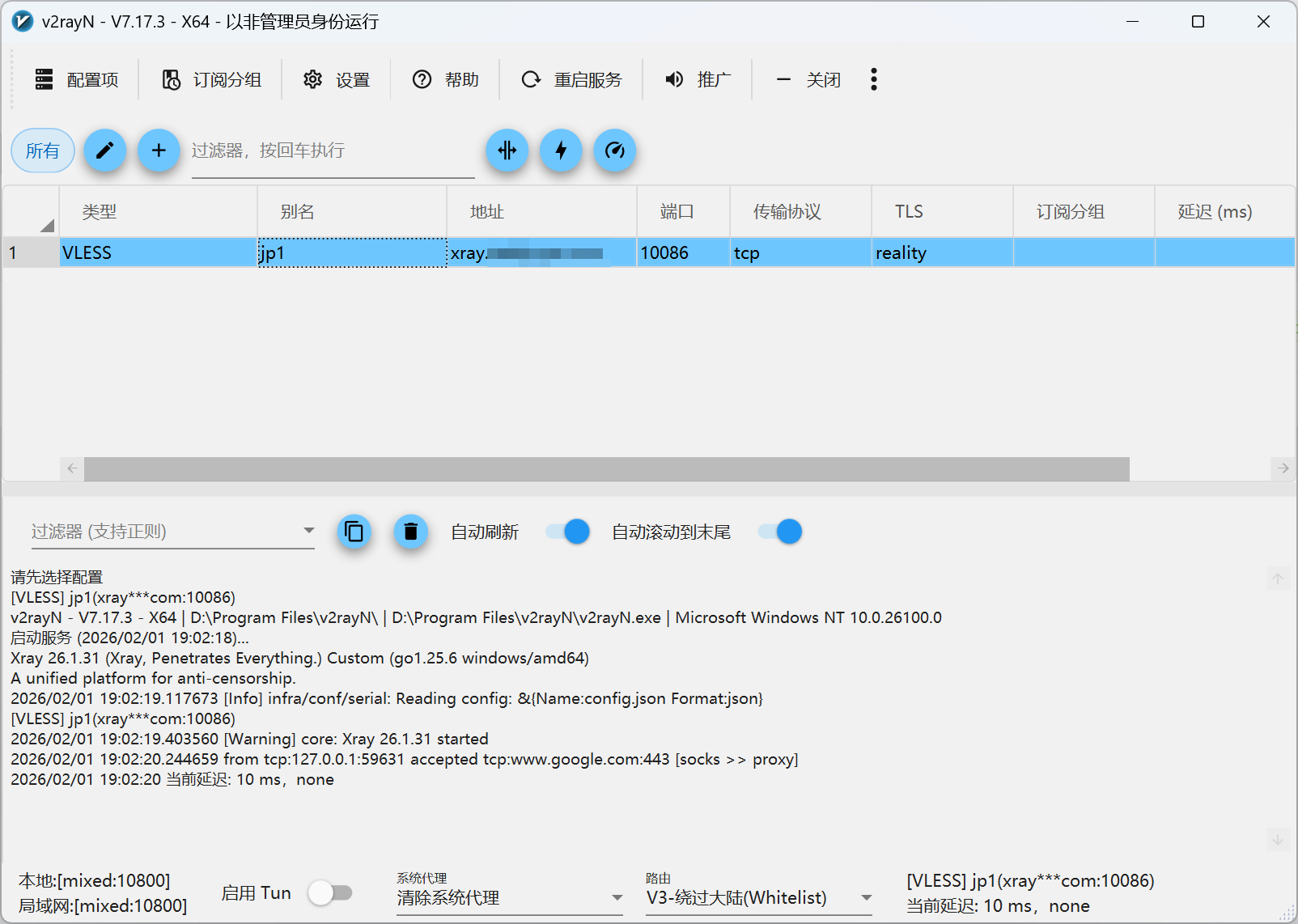
Task: Sort by the 订阅分组 column header
Action: [x=1084, y=212]
